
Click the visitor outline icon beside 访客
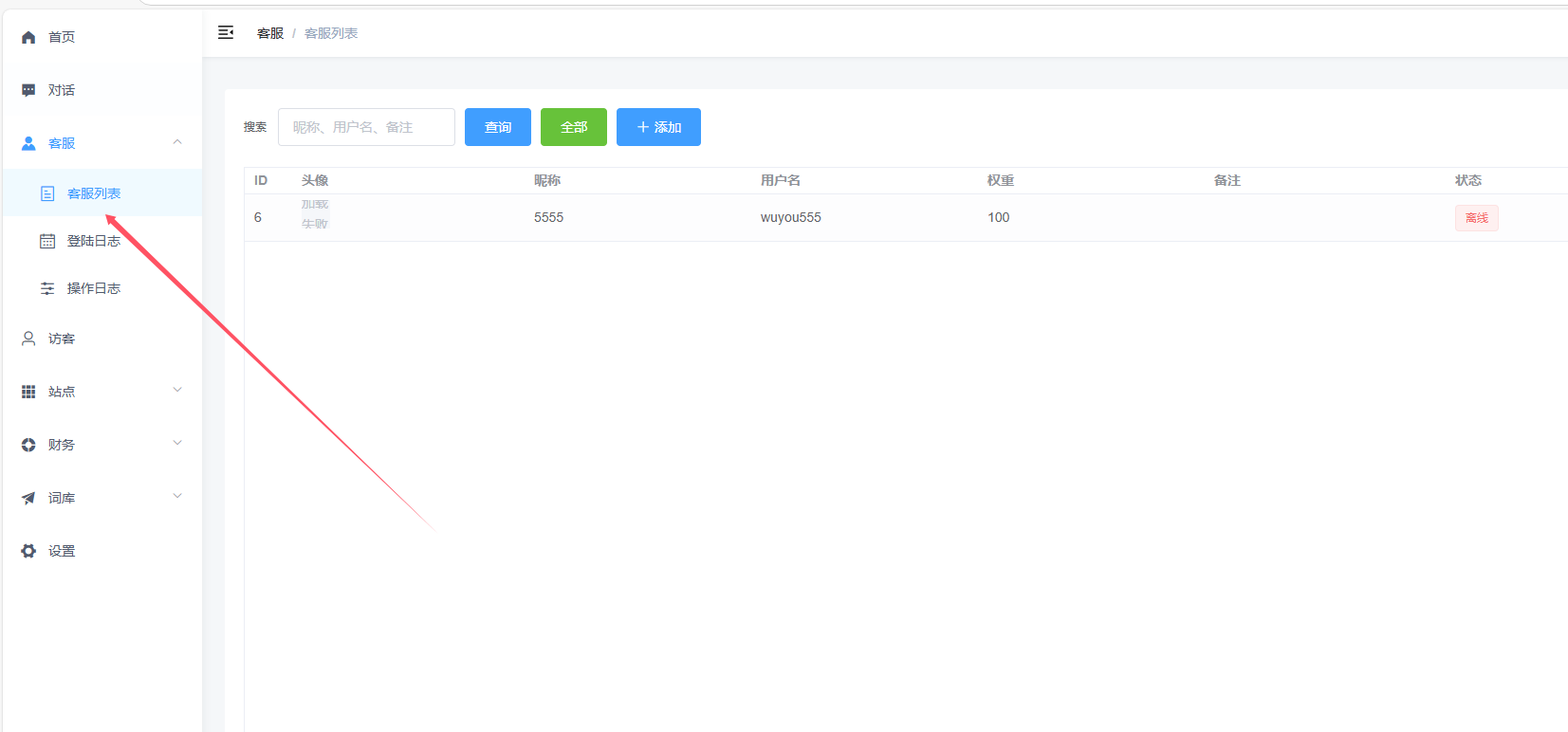(x=28, y=339)
